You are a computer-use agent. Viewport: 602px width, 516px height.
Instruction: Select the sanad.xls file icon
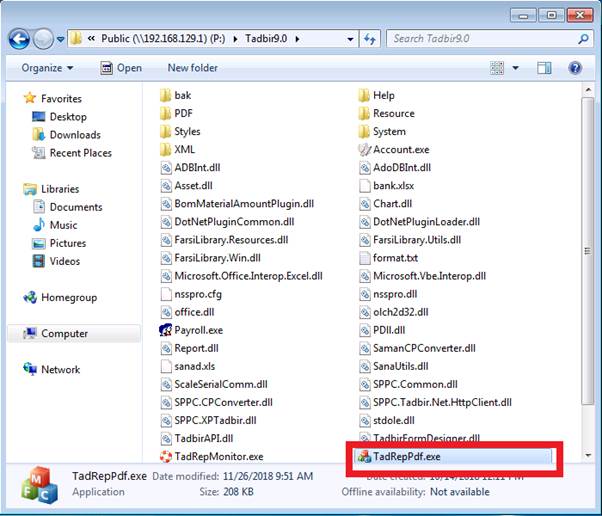165,366
